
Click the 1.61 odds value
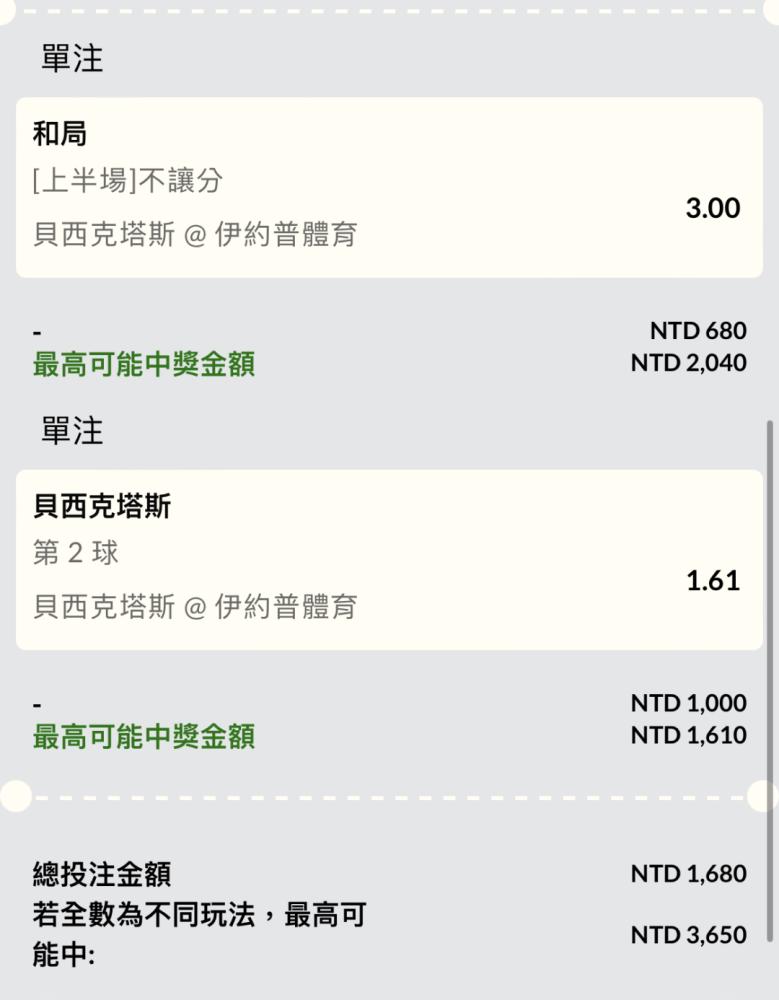713,581
